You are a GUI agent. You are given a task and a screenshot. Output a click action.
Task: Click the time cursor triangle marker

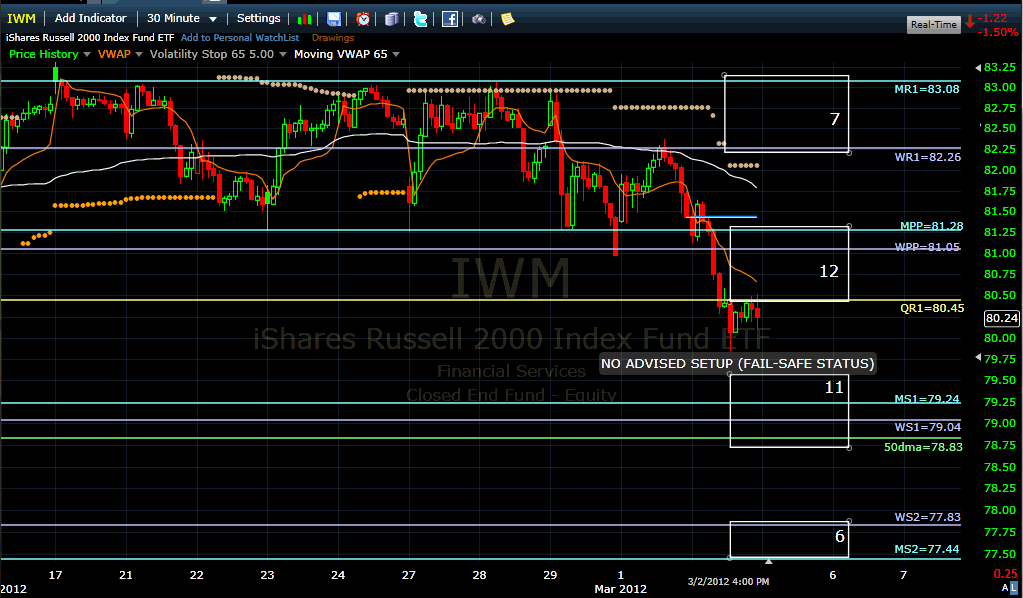[x=769, y=561]
